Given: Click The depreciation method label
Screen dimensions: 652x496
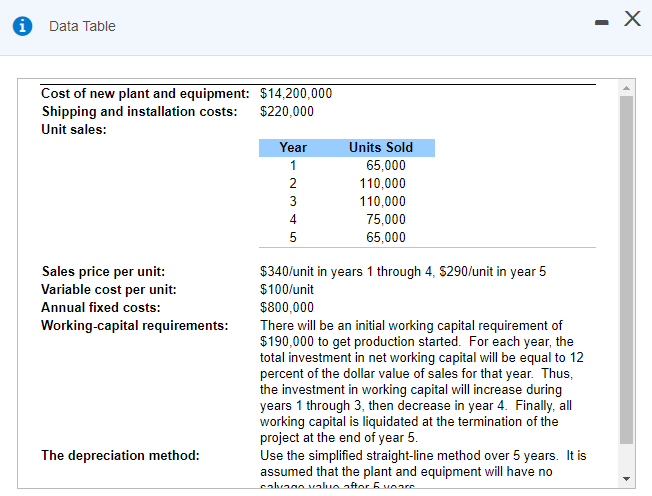Looking at the screenshot, I should [120, 455].
